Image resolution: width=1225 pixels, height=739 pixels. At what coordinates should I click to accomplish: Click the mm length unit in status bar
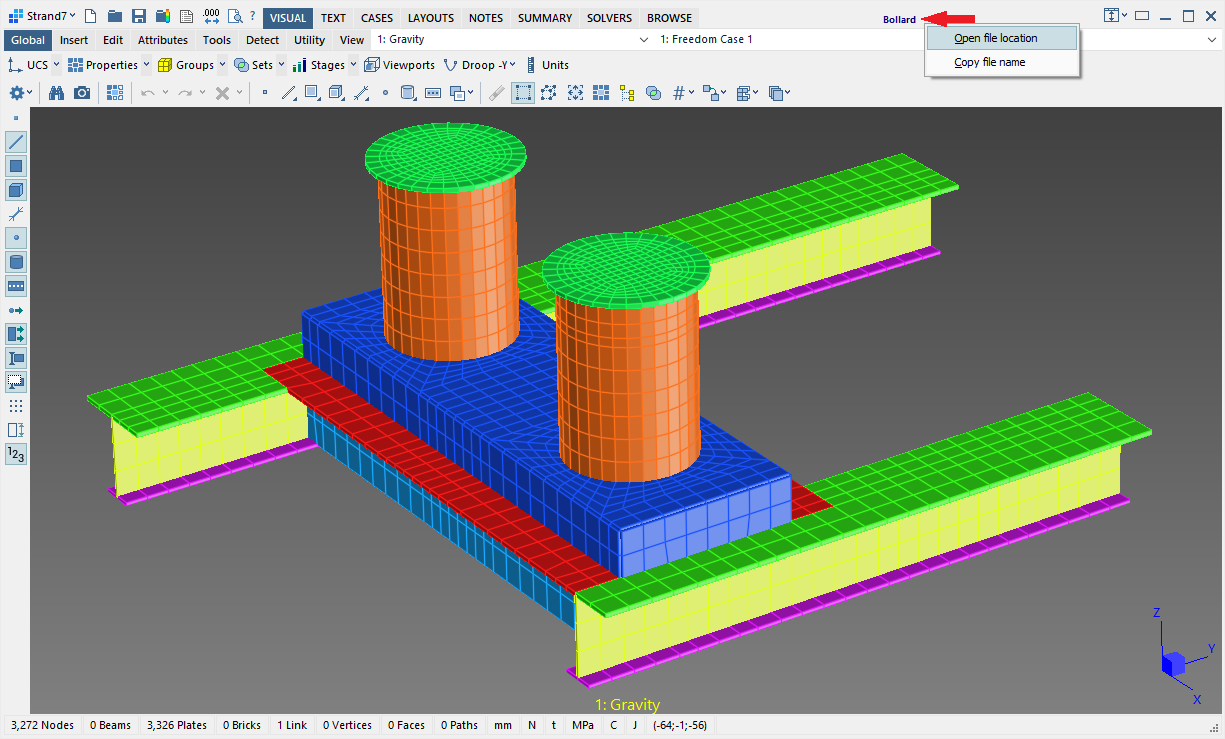tap(502, 725)
